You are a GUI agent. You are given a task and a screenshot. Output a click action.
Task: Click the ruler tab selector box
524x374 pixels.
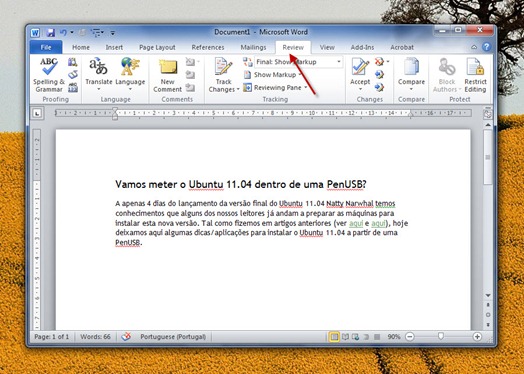(37, 114)
